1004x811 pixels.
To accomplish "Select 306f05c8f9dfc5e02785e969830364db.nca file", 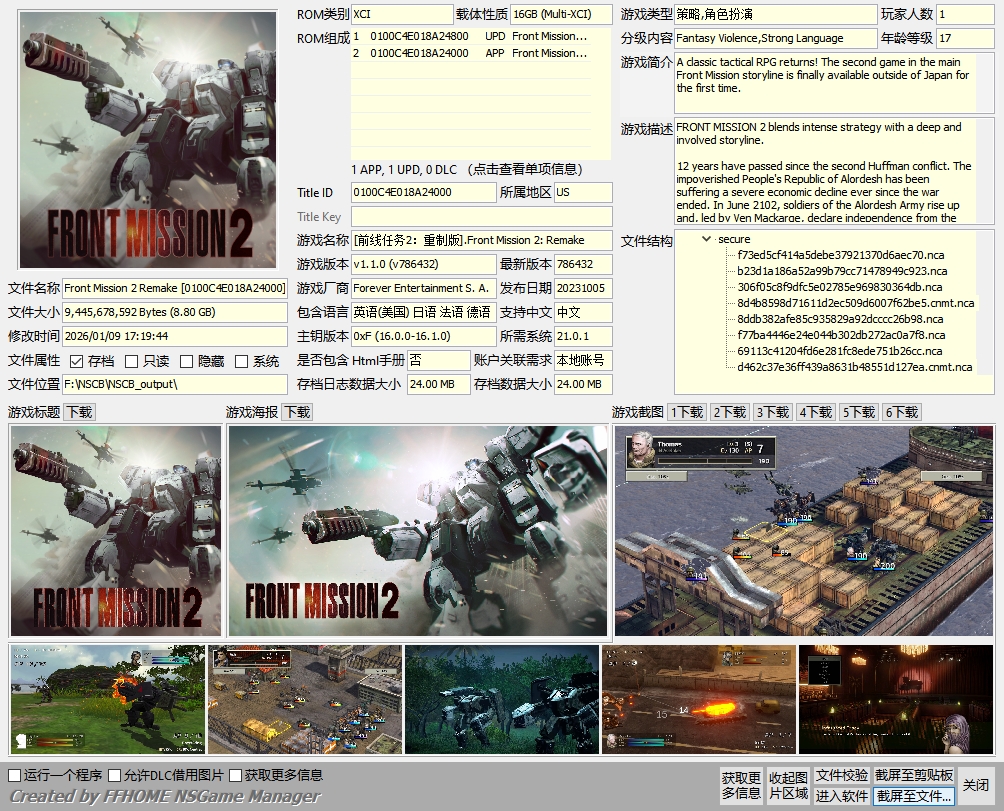I will [839, 287].
